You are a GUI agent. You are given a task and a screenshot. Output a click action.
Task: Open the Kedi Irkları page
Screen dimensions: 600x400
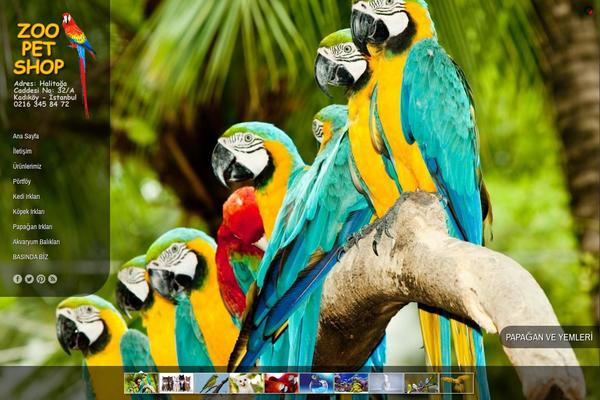[26, 196]
